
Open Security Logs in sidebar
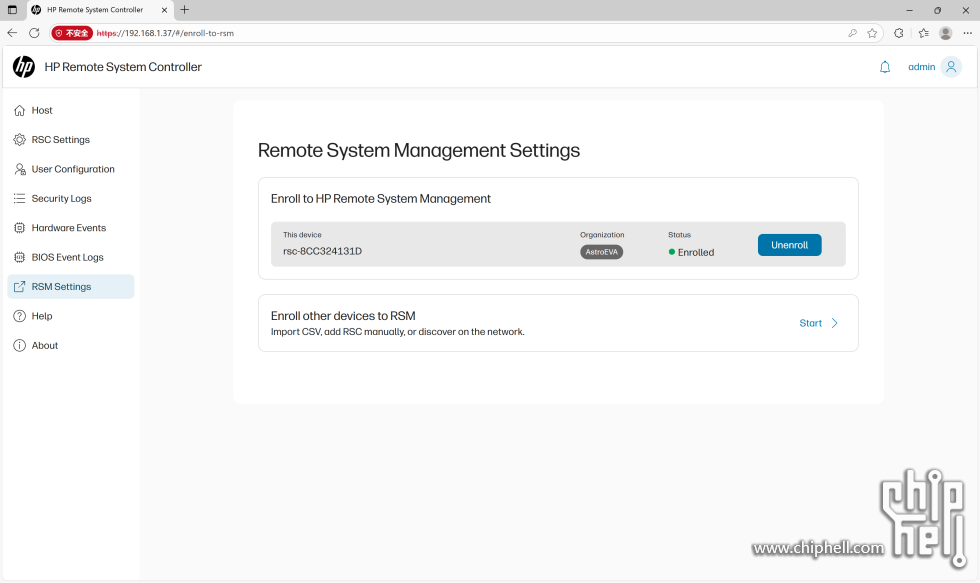pyautogui.click(x=61, y=199)
